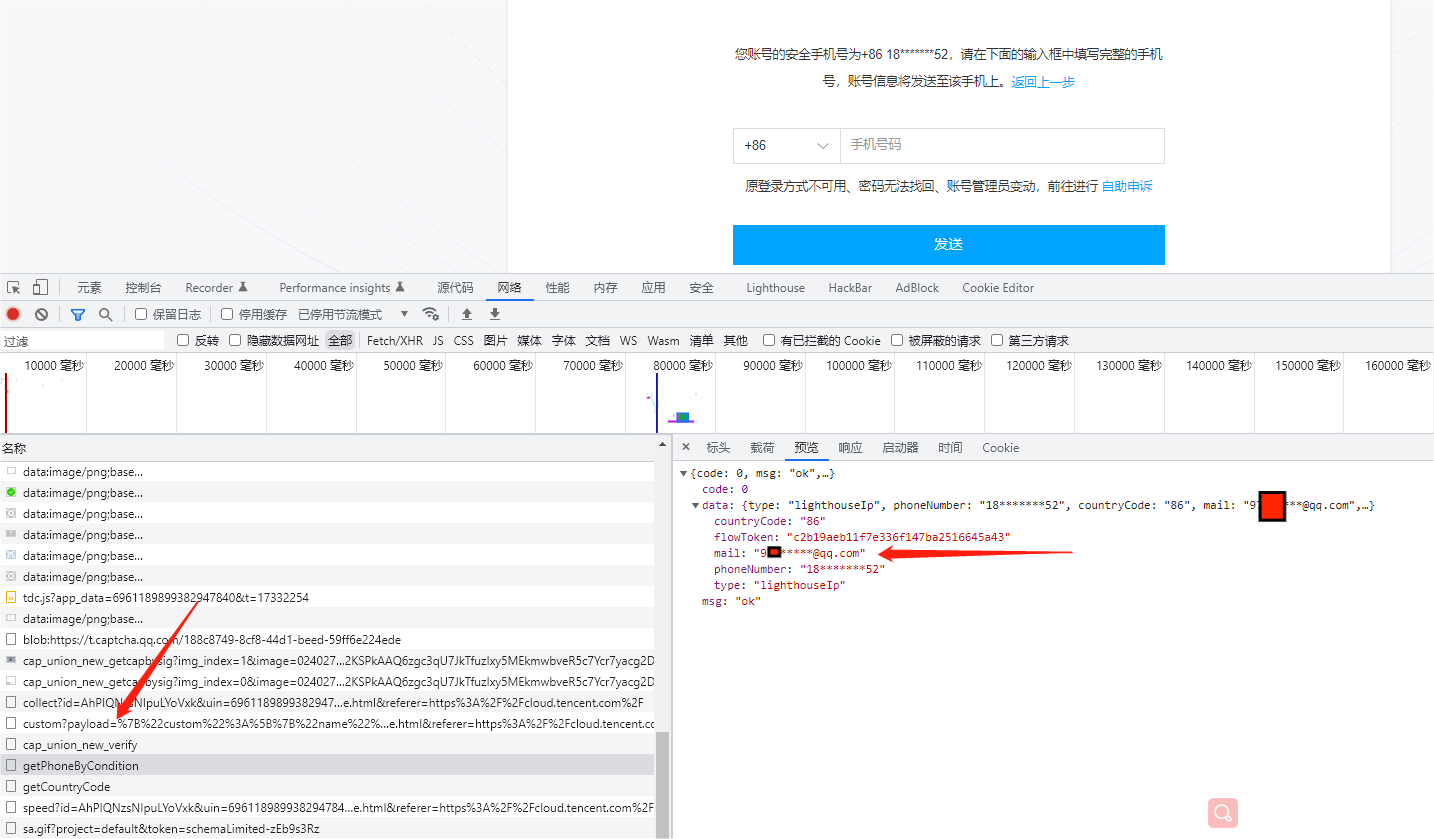This screenshot has width=1434, height=839.
Task: Open the throttling mode dropdown arrow
Action: pos(404,314)
